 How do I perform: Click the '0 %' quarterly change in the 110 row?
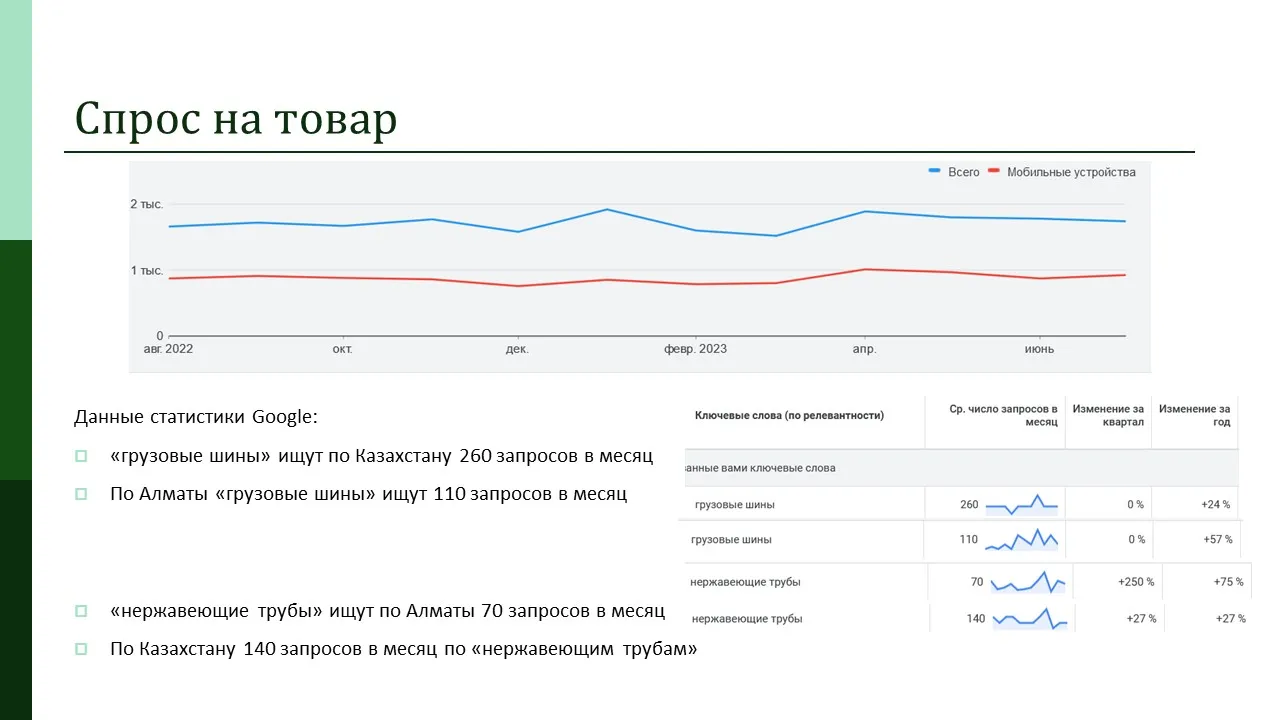1136,540
